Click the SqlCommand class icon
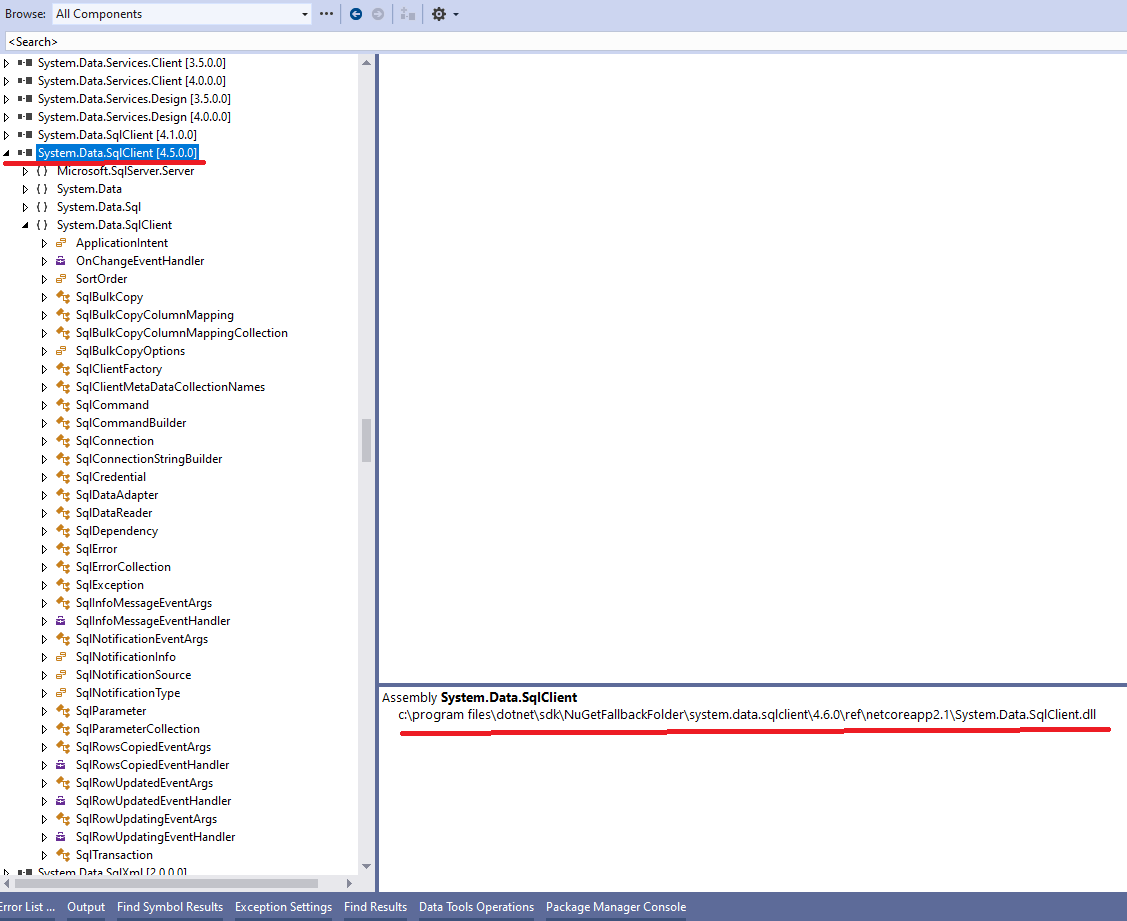The width and height of the screenshot is (1127, 921). (62, 404)
